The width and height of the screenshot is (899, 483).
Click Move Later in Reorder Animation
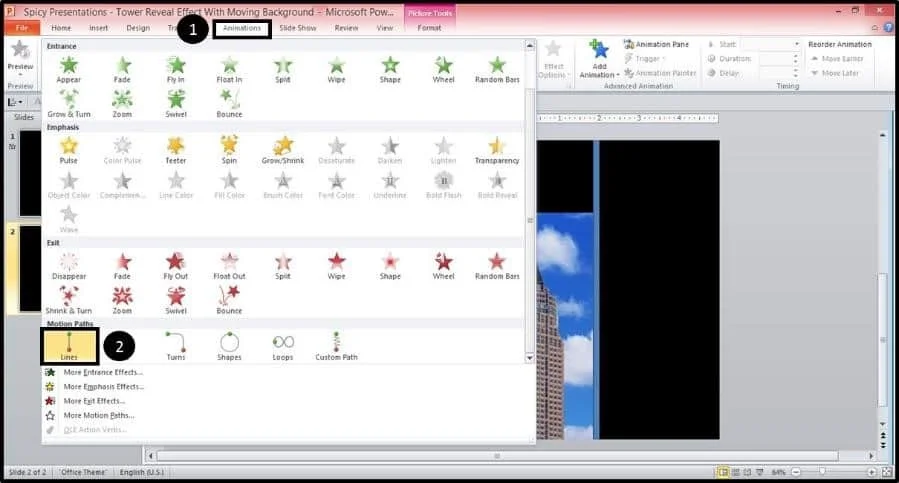pyautogui.click(x=835, y=73)
